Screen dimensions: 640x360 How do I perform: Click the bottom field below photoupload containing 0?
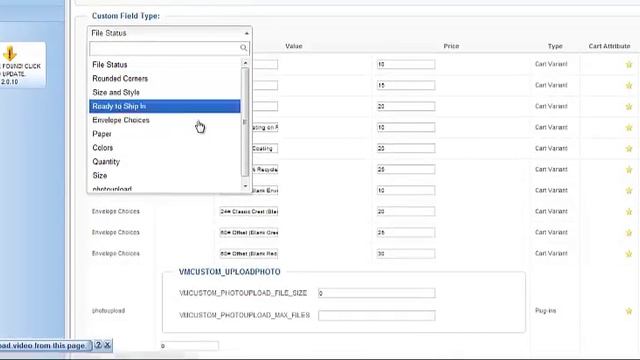pyautogui.click(x=189, y=346)
